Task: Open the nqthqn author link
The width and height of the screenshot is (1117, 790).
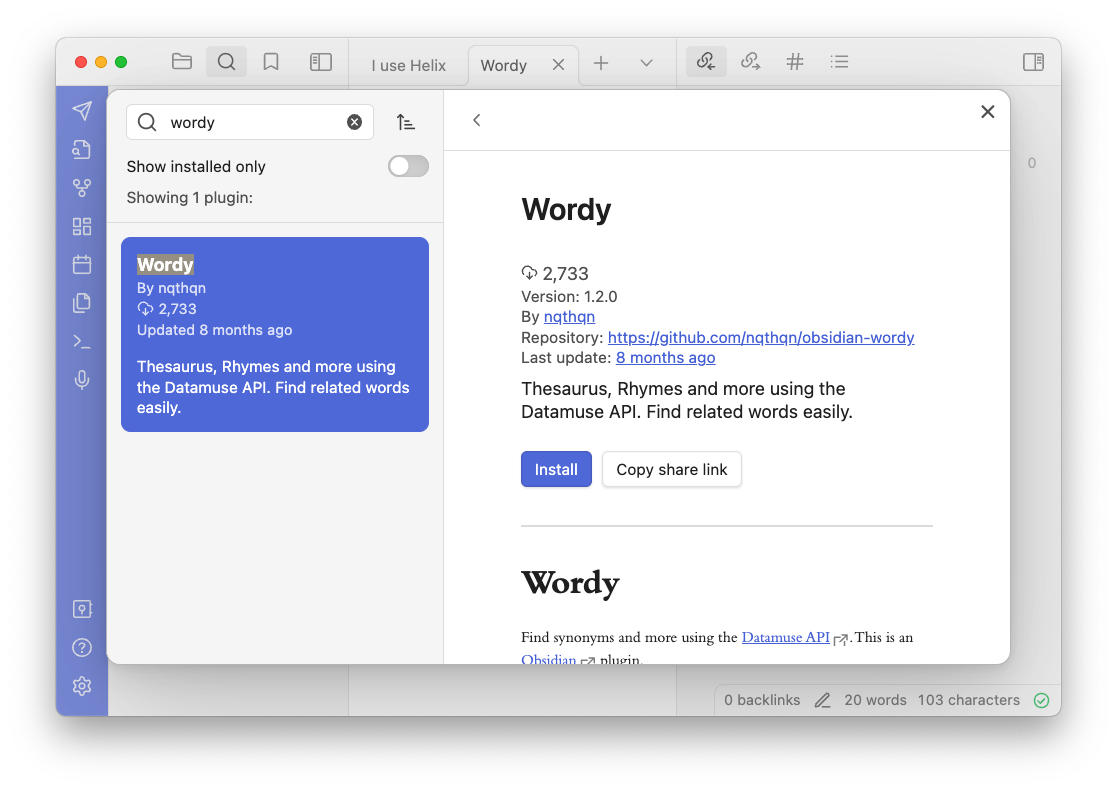Action: click(x=569, y=317)
